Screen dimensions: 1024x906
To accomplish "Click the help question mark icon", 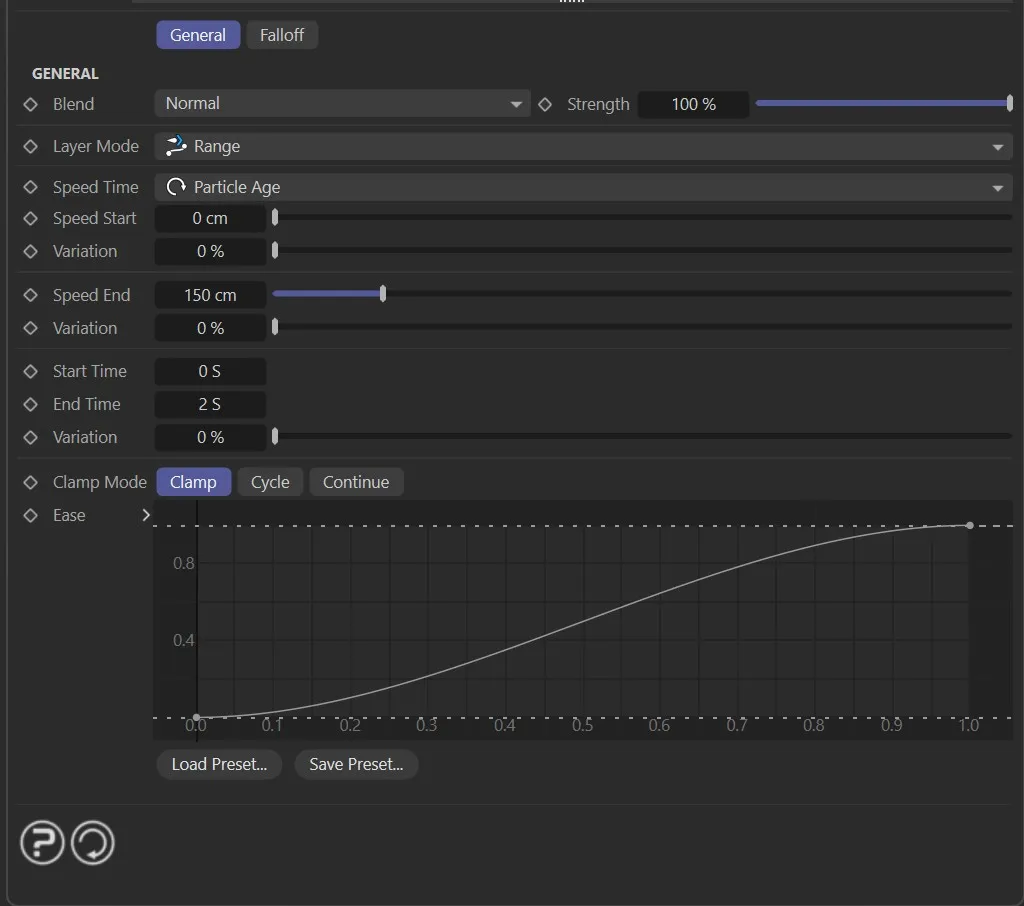I will click(x=42, y=843).
